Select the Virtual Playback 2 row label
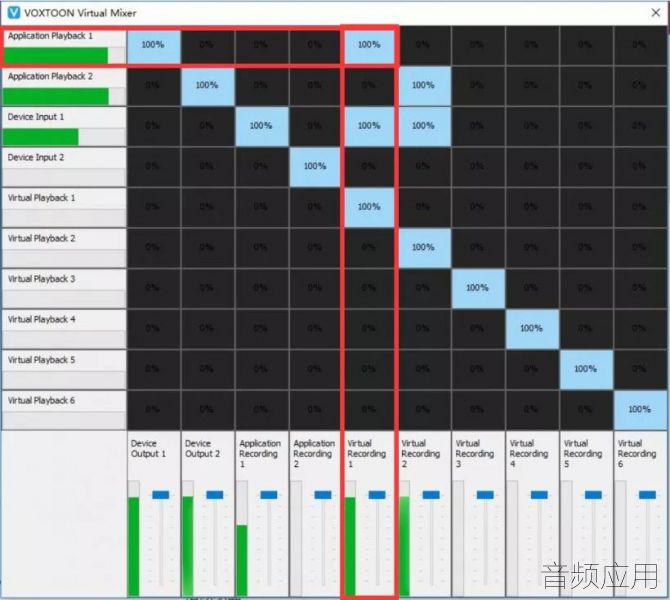 pyautogui.click(x=41, y=239)
